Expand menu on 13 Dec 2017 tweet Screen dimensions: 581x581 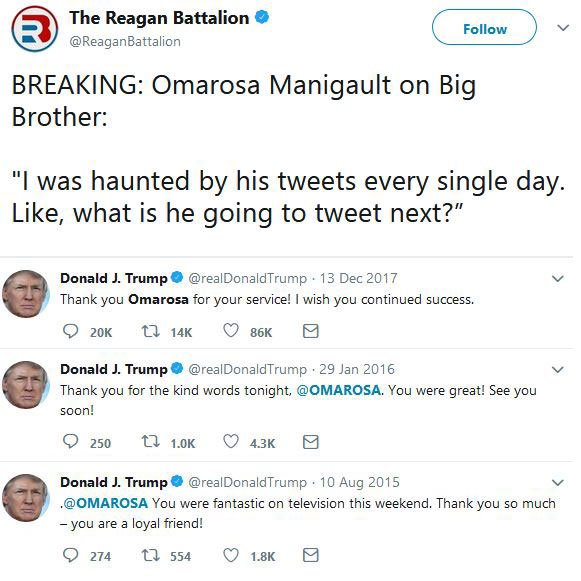point(558,278)
